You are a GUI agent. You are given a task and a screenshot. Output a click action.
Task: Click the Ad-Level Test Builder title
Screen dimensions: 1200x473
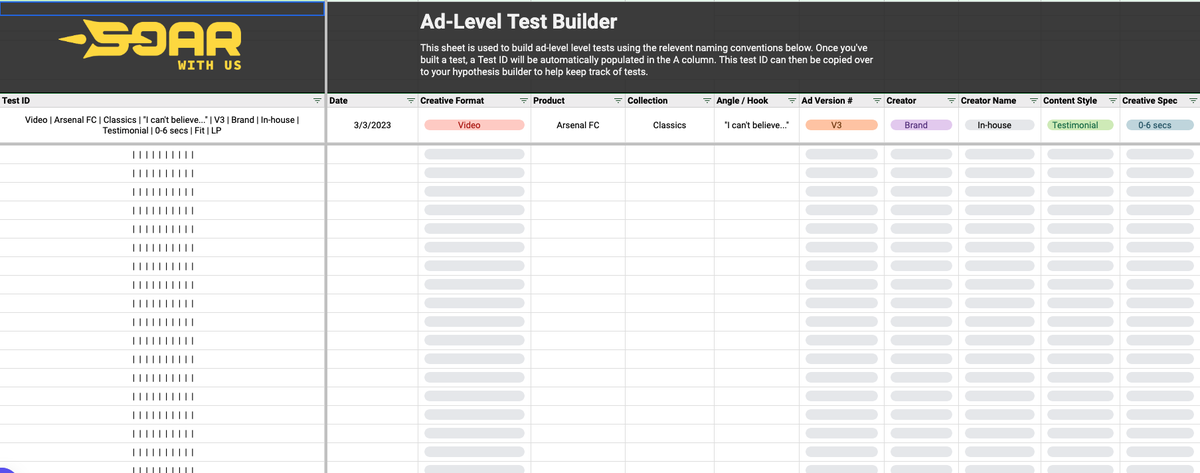point(519,21)
